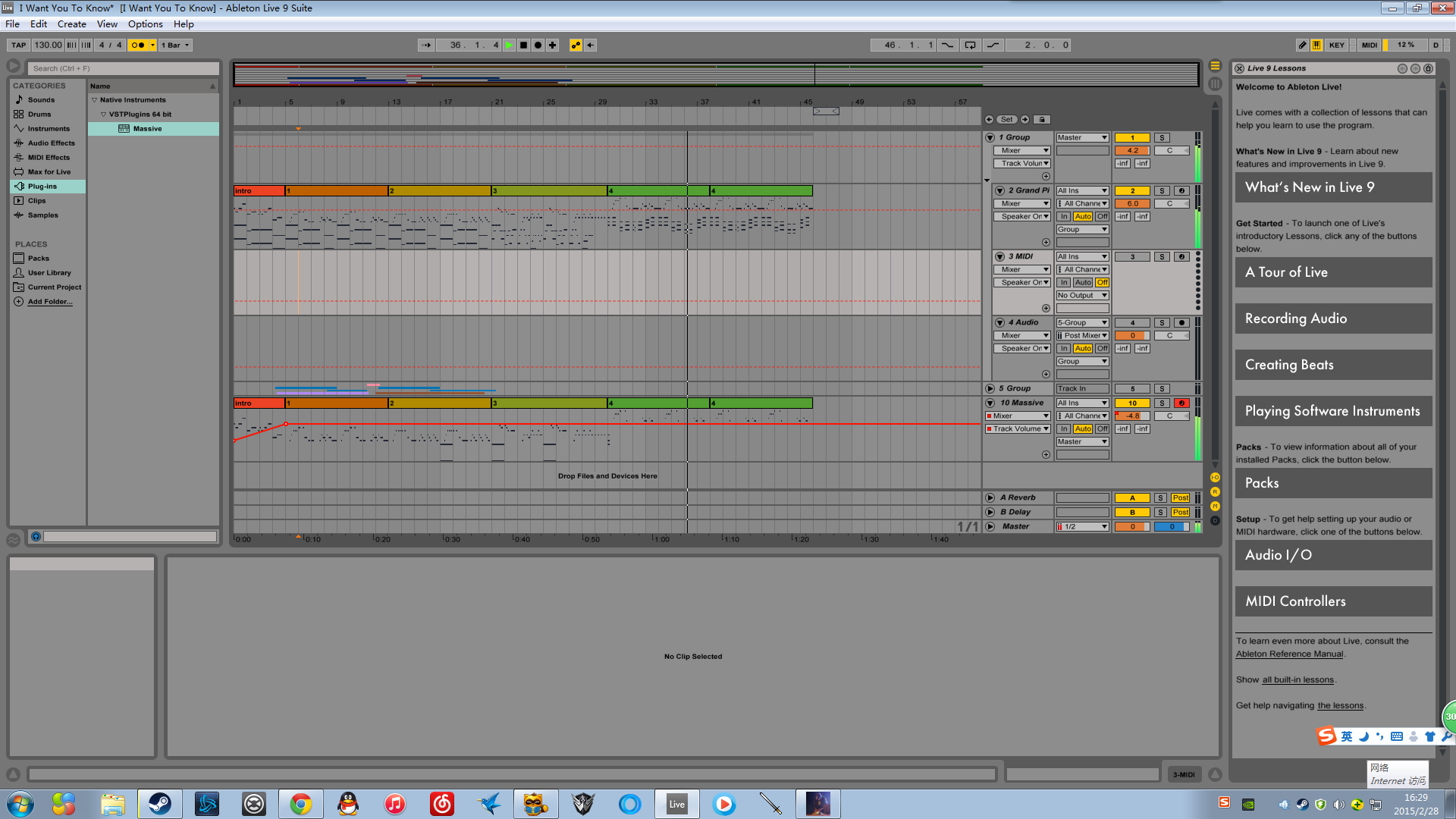1456x819 pixels.
Task: Toggle the Automation Arm button
Action: (576, 45)
